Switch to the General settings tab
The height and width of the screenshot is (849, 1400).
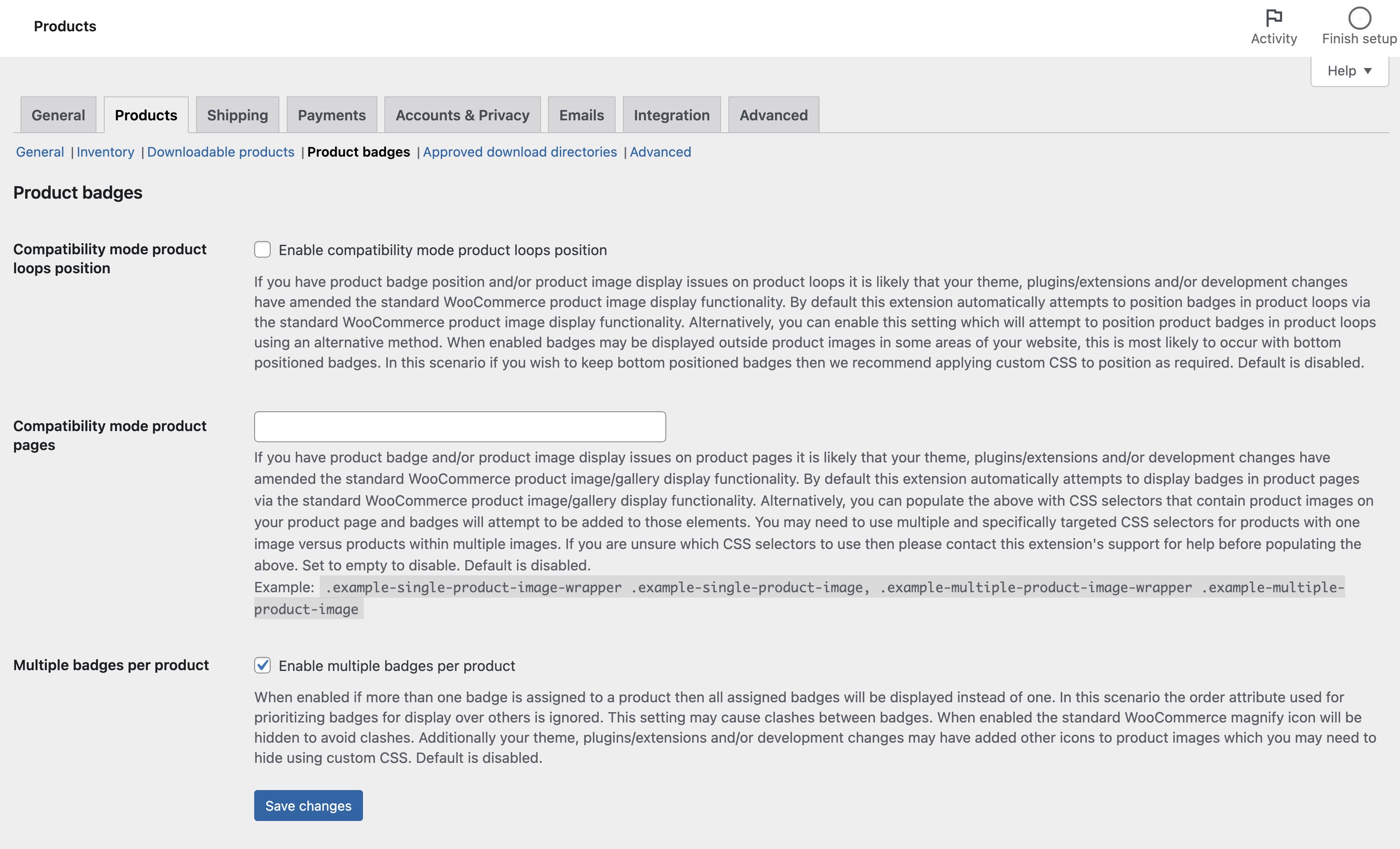tap(58, 115)
